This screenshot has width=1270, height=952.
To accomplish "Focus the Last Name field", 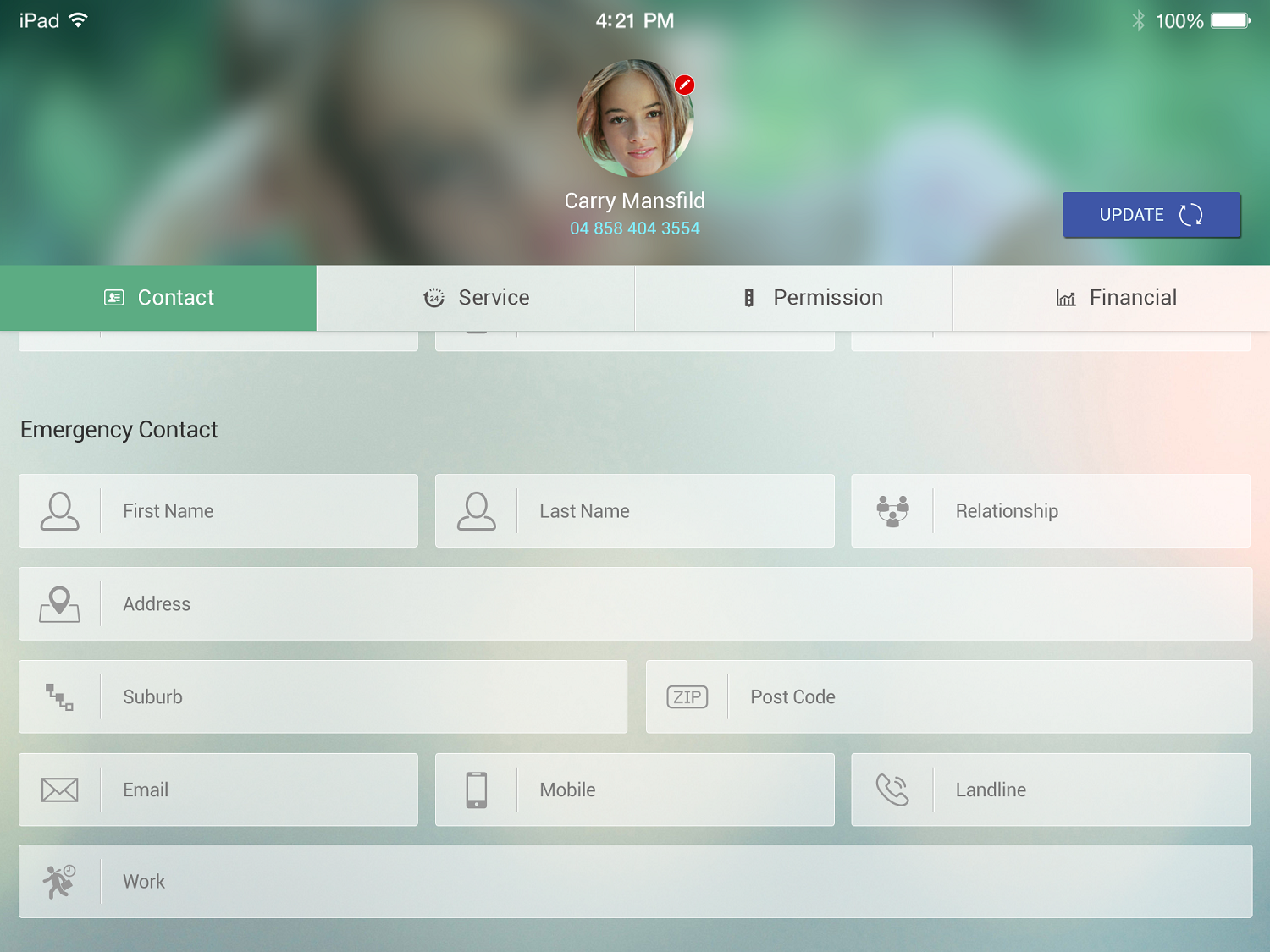I will click(x=635, y=511).
